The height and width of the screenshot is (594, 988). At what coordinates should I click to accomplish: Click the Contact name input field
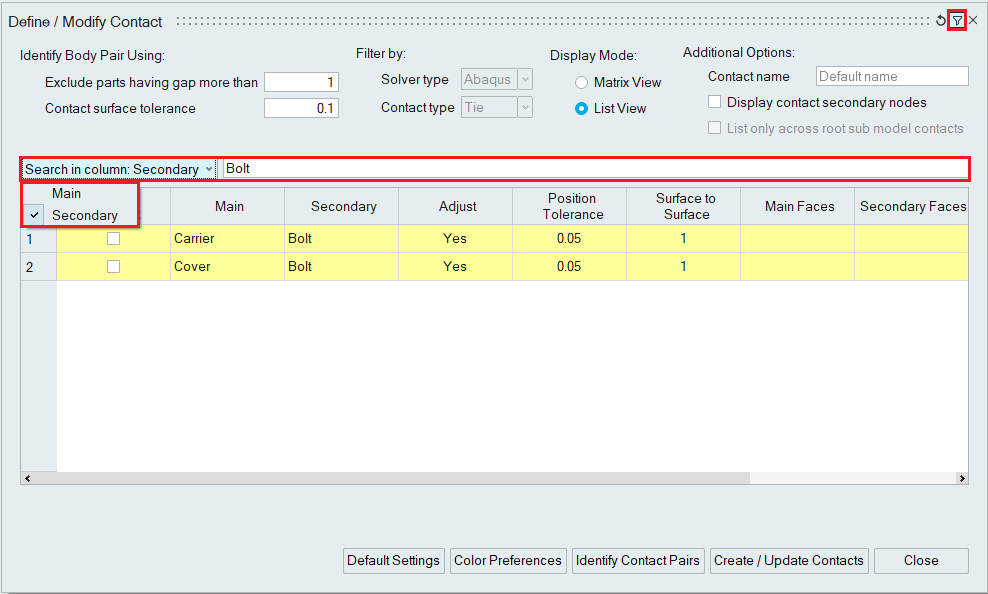(x=892, y=77)
